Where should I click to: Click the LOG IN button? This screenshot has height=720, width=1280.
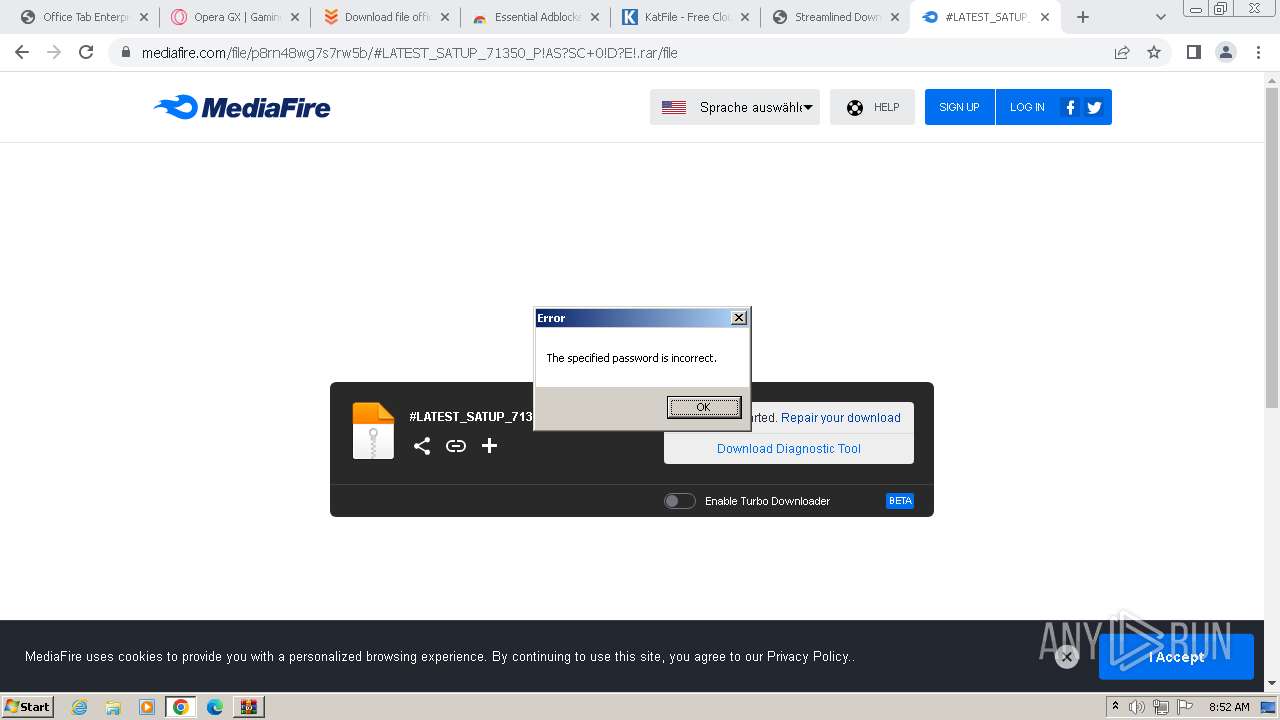[x=1027, y=107]
